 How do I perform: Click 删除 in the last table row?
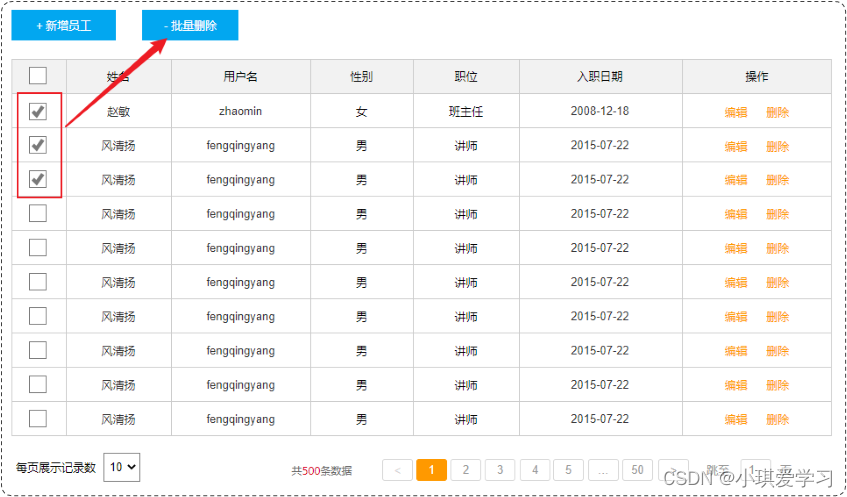pos(777,419)
